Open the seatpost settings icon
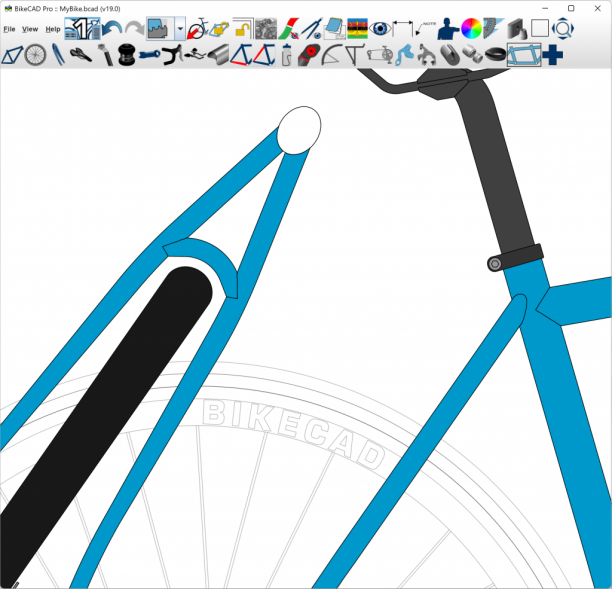Image resolution: width=612 pixels, height=589 pixels. point(105,55)
